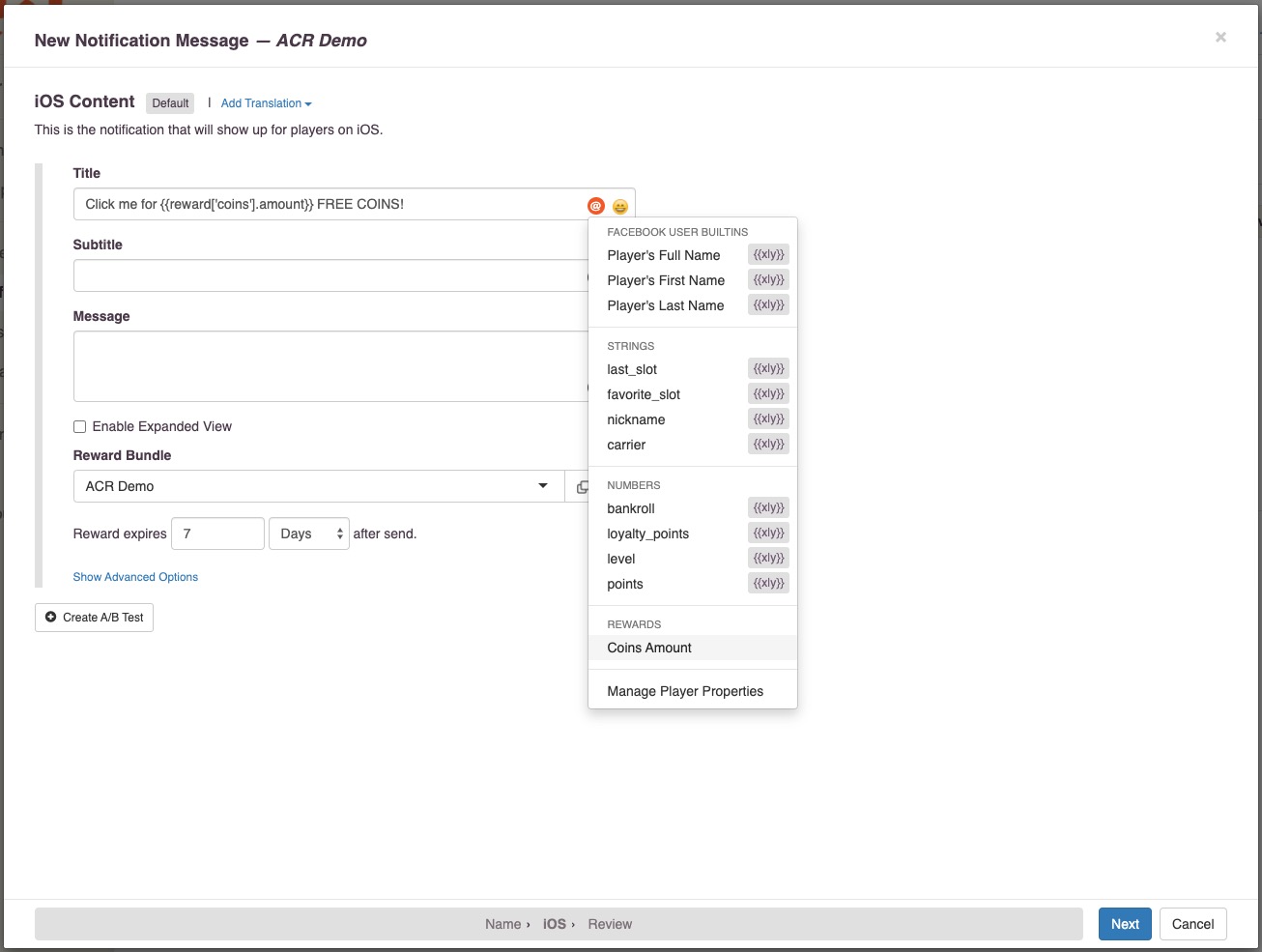
Task: Enable Expanded View checkbox
Action: point(80,427)
